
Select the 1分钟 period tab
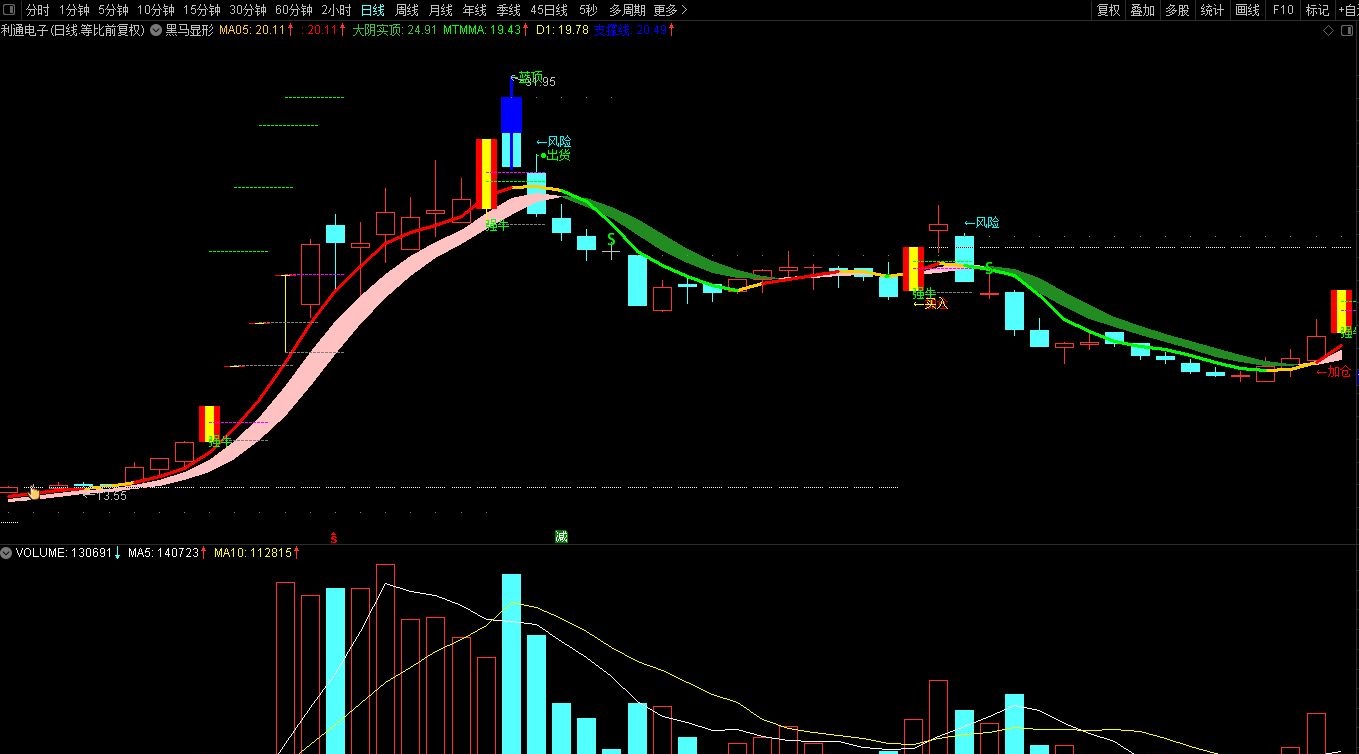[74, 10]
